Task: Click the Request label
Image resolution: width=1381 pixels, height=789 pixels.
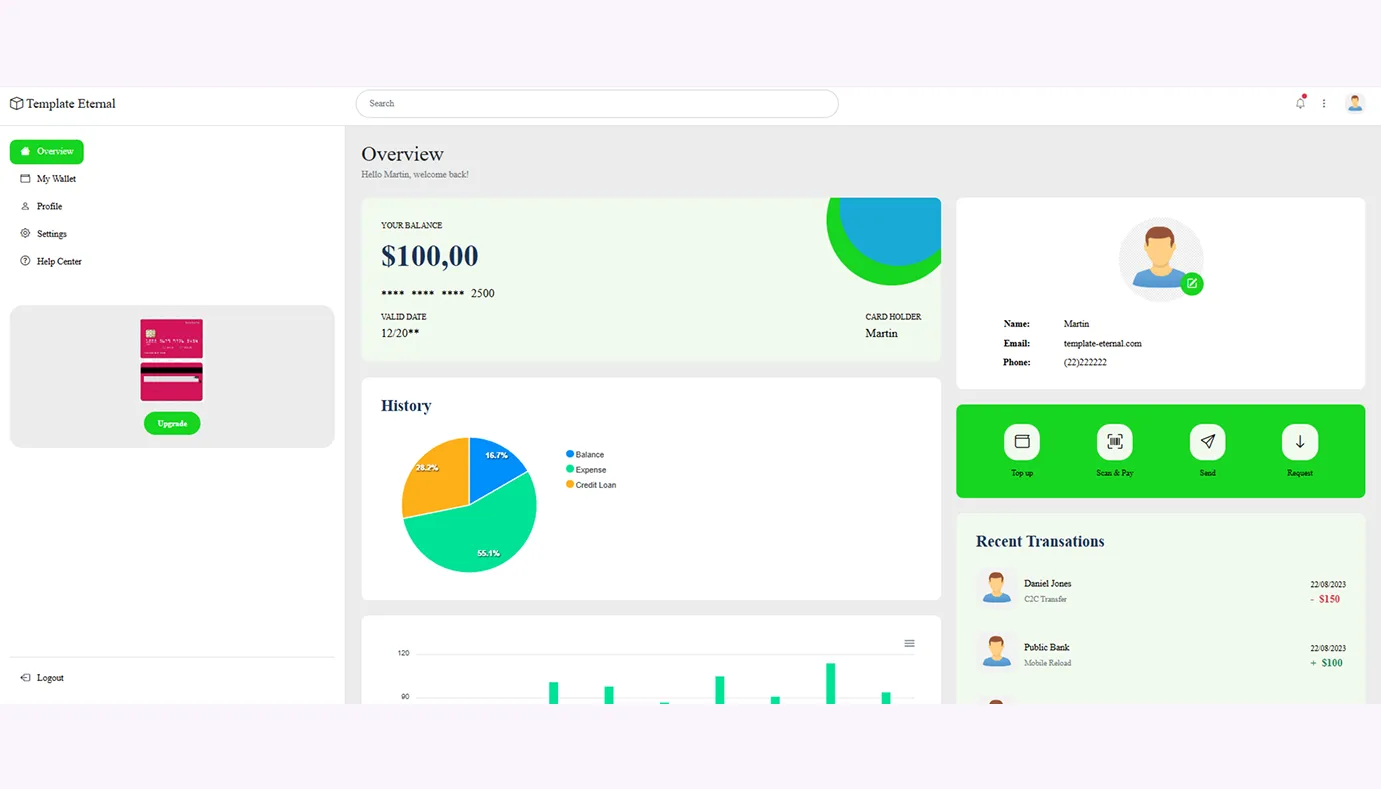Action: point(1300,473)
